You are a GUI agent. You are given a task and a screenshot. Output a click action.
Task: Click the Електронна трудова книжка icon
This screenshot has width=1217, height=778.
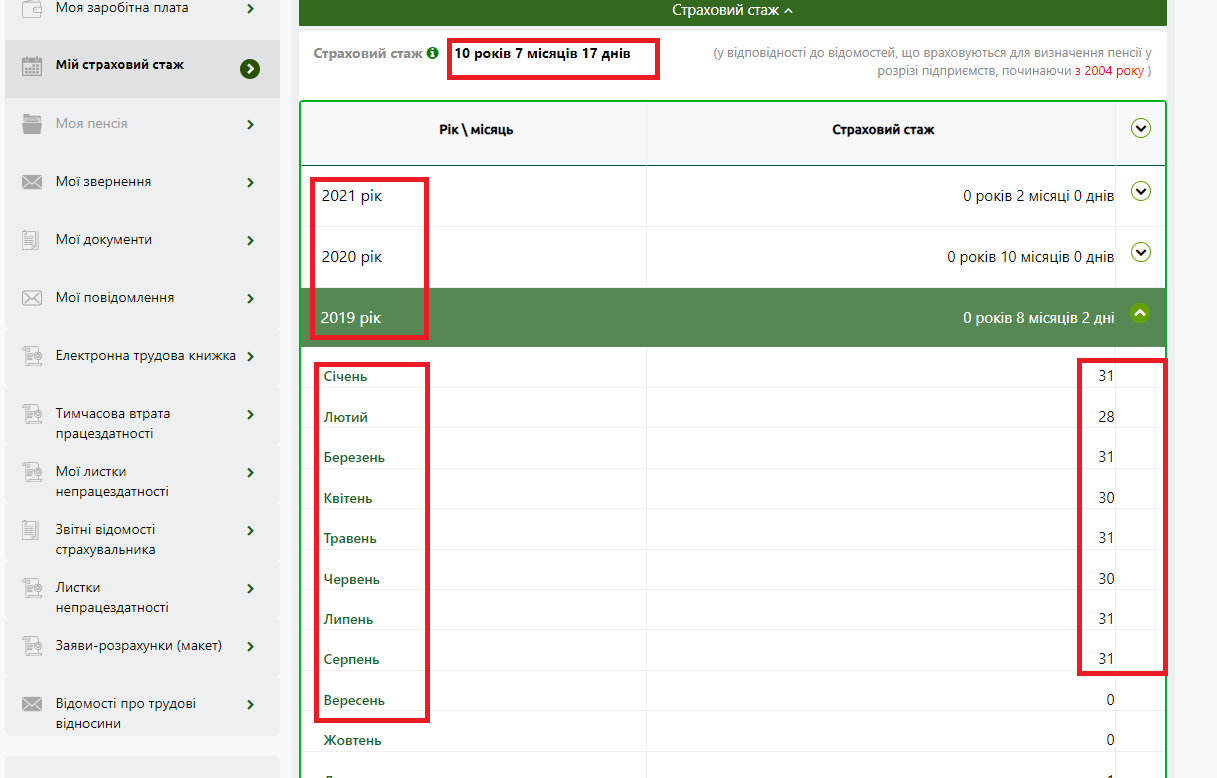[32, 356]
